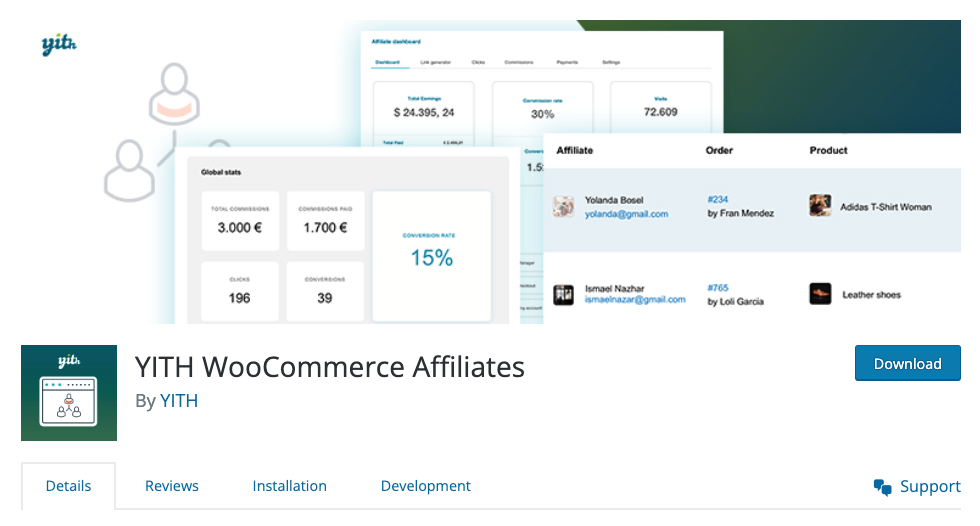
Task: Click the Payments tab in banner mockup
Action: [x=567, y=62]
